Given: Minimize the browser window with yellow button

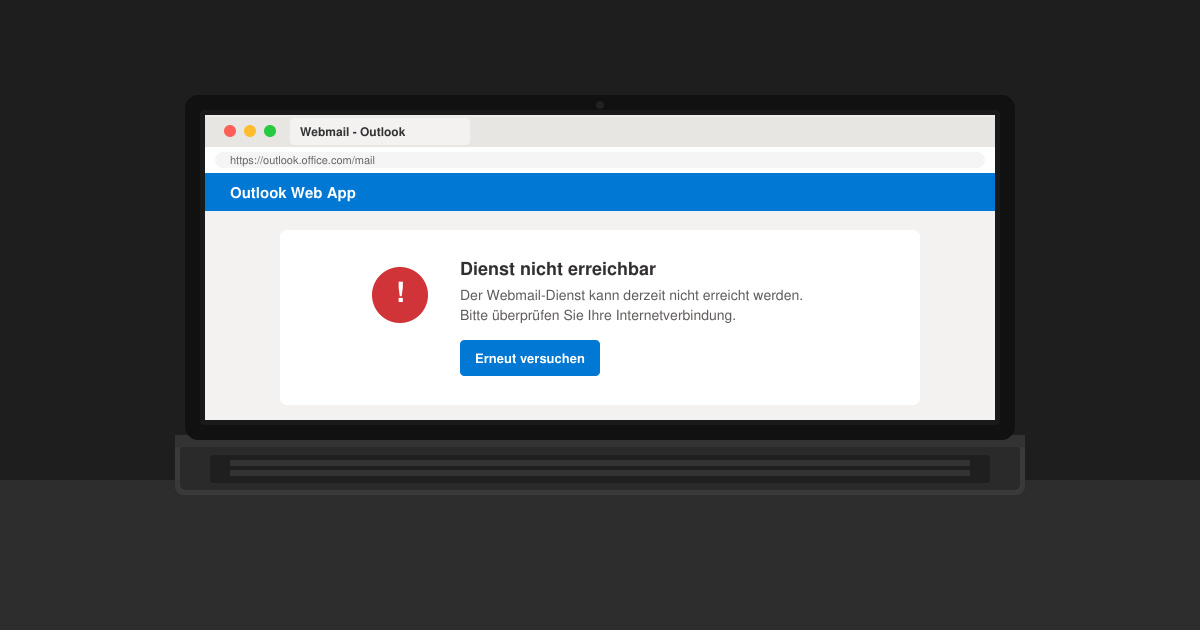Looking at the screenshot, I should [x=250, y=131].
